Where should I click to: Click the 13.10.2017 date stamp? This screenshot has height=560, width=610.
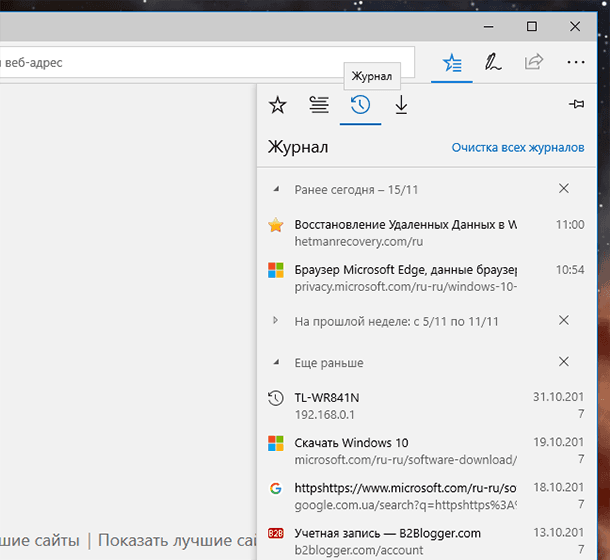pyautogui.click(x=559, y=540)
